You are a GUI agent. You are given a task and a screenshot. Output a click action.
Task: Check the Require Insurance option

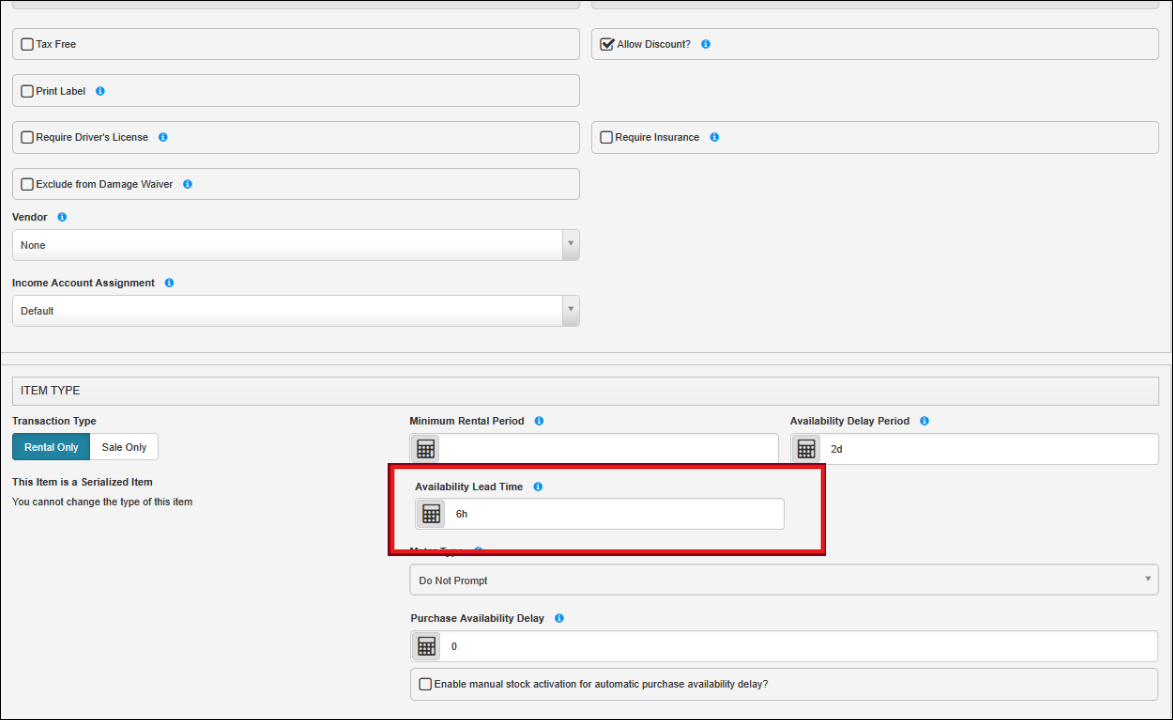[x=606, y=138]
